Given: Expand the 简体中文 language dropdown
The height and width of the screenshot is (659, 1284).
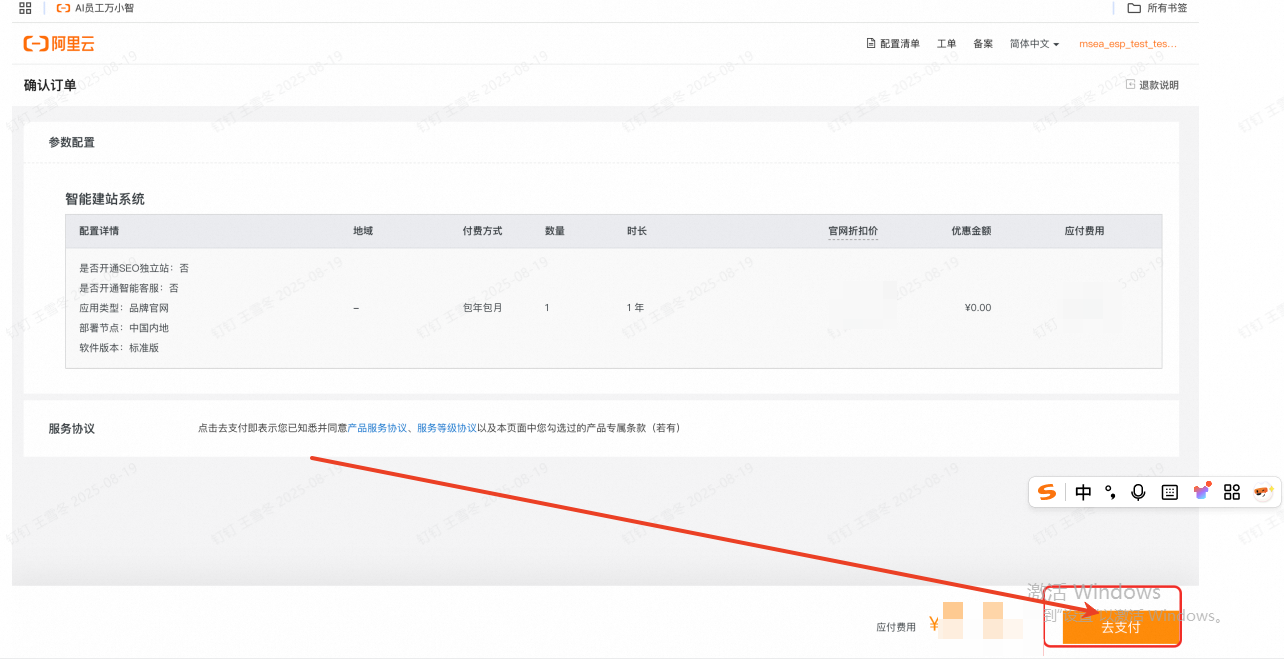Looking at the screenshot, I should coord(1034,44).
